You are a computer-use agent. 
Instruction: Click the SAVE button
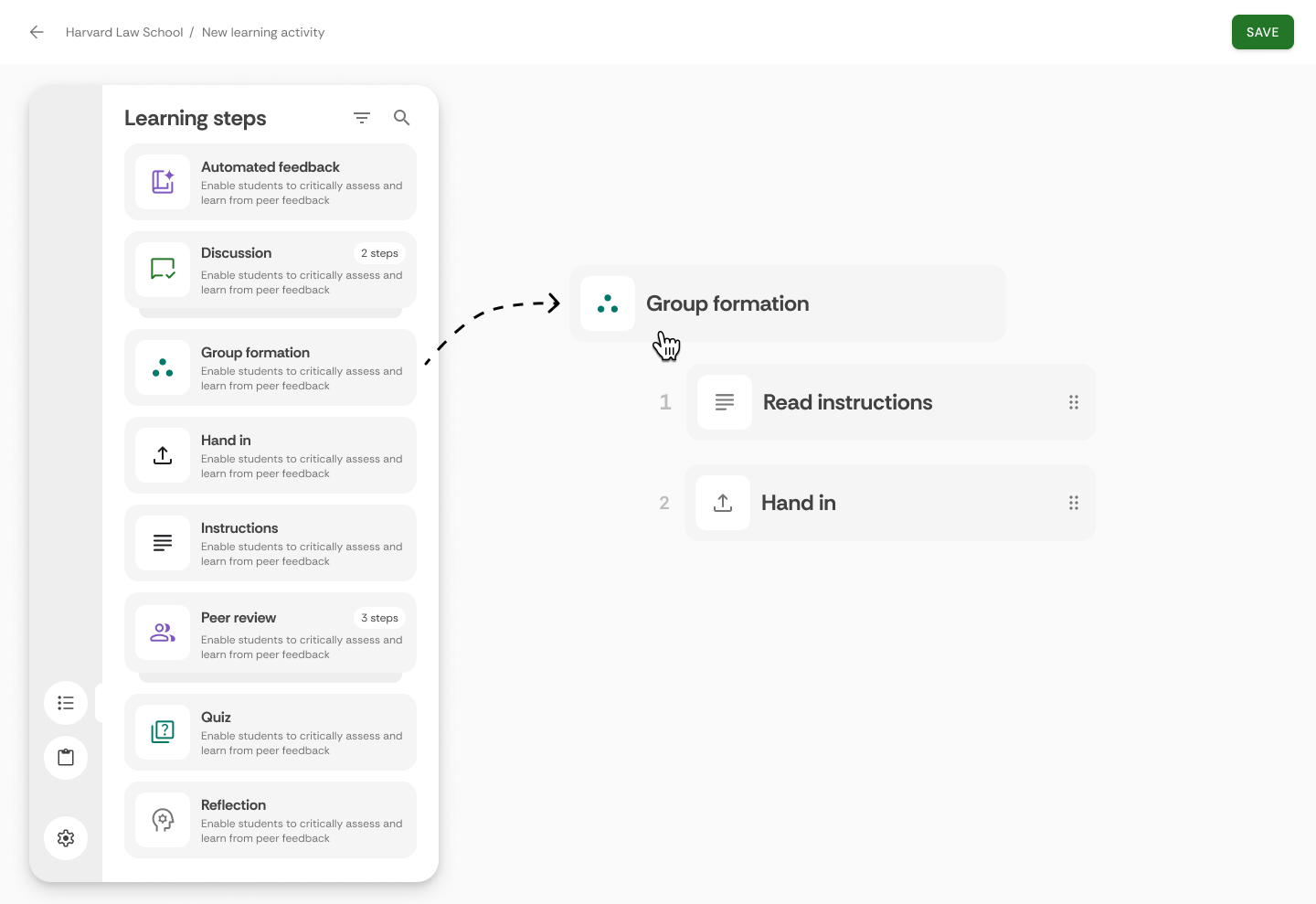pyautogui.click(x=1262, y=32)
